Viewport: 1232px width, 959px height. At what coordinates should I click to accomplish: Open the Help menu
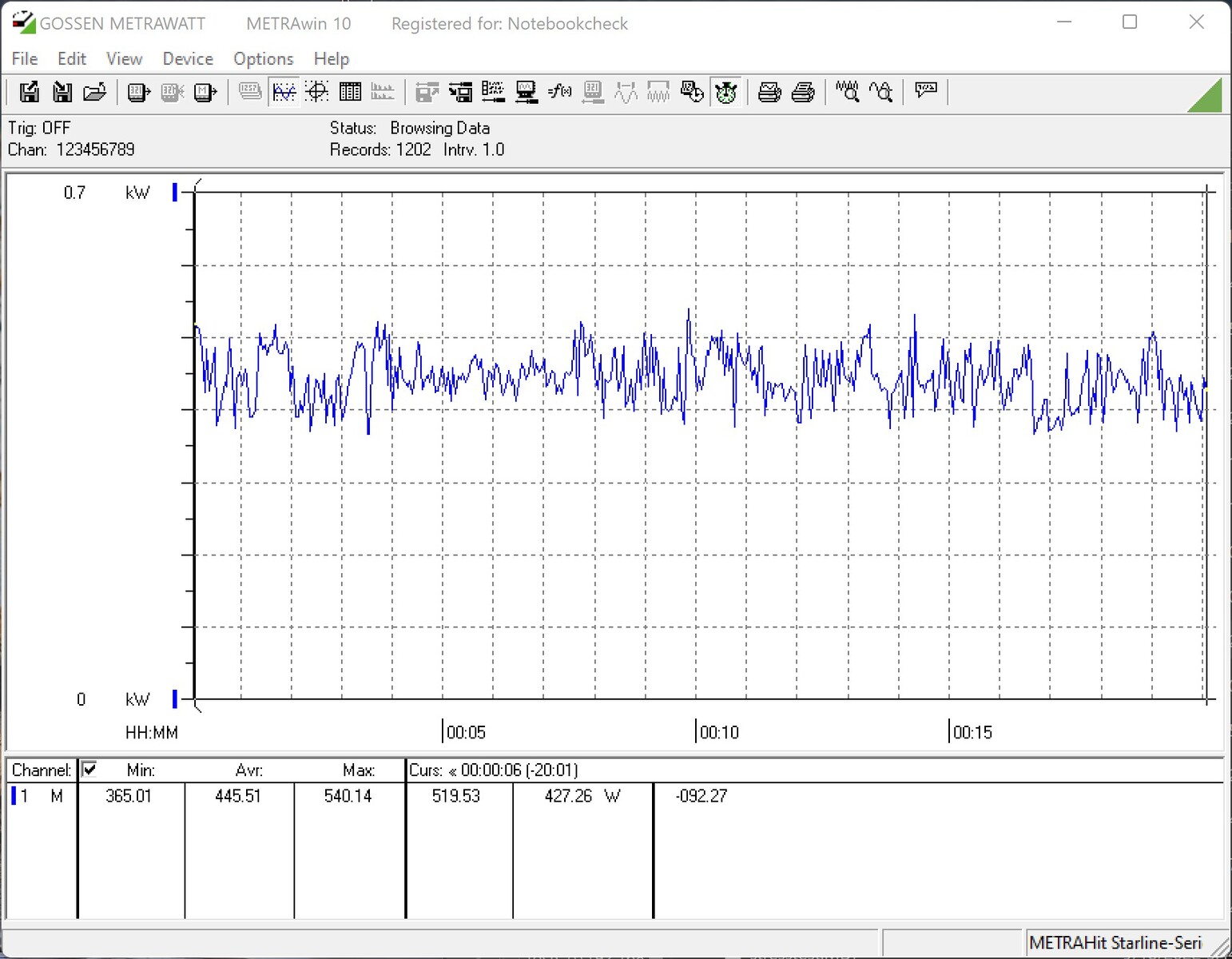pyautogui.click(x=331, y=59)
